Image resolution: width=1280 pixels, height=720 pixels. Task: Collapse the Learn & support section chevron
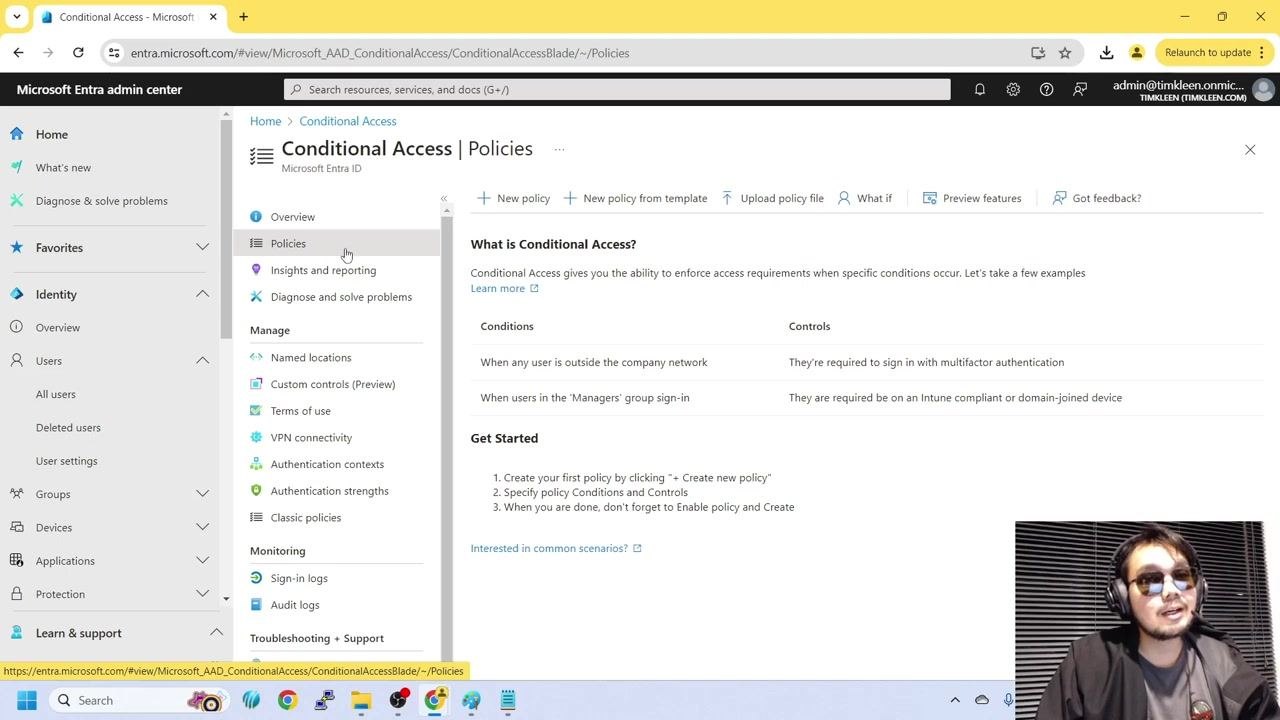pyautogui.click(x=216, y=633)
